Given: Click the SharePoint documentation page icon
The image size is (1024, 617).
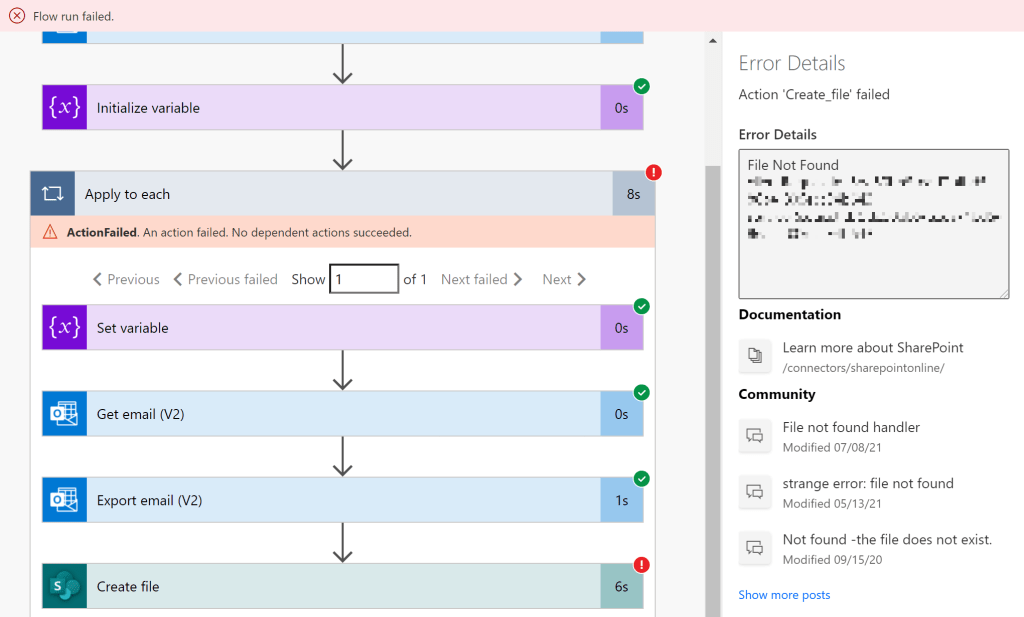Looking at the screenshot, I should tap(756, 355).
